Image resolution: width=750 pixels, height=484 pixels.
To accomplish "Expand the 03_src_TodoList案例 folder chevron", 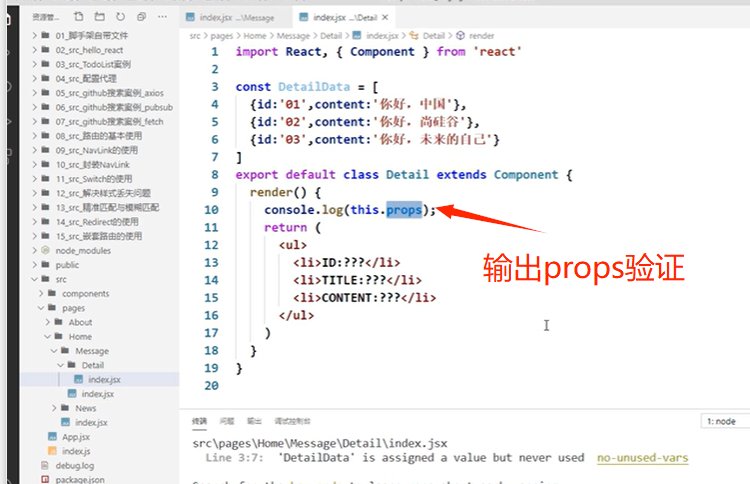I will pyautogui.click(x=34, y=64).
